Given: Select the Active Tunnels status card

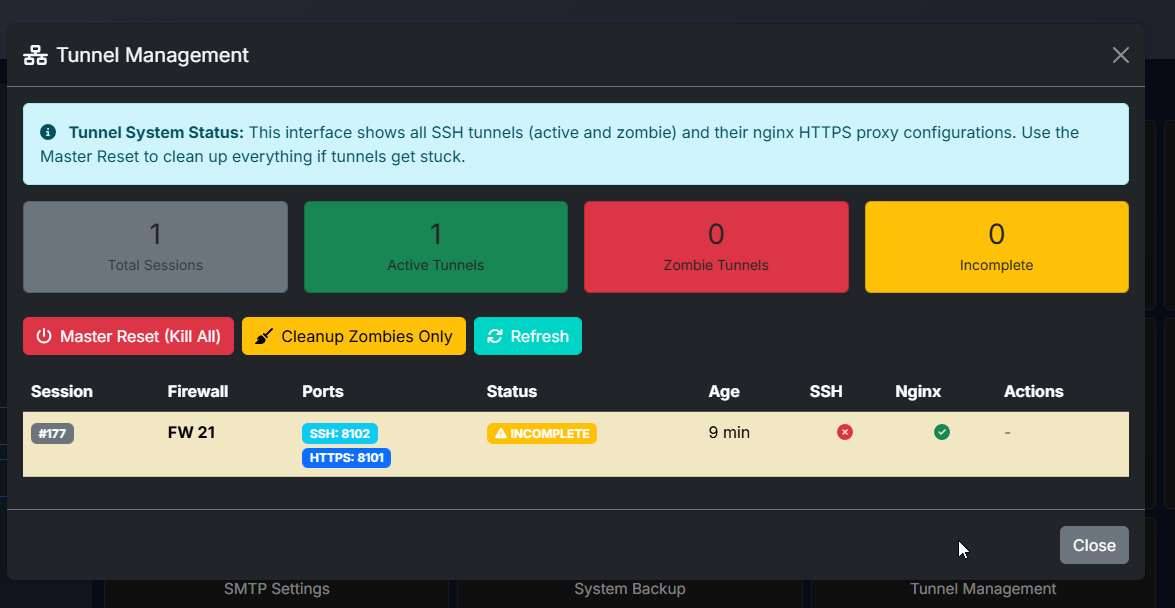Looking at the screenshot, I should (x=435, y=246).
